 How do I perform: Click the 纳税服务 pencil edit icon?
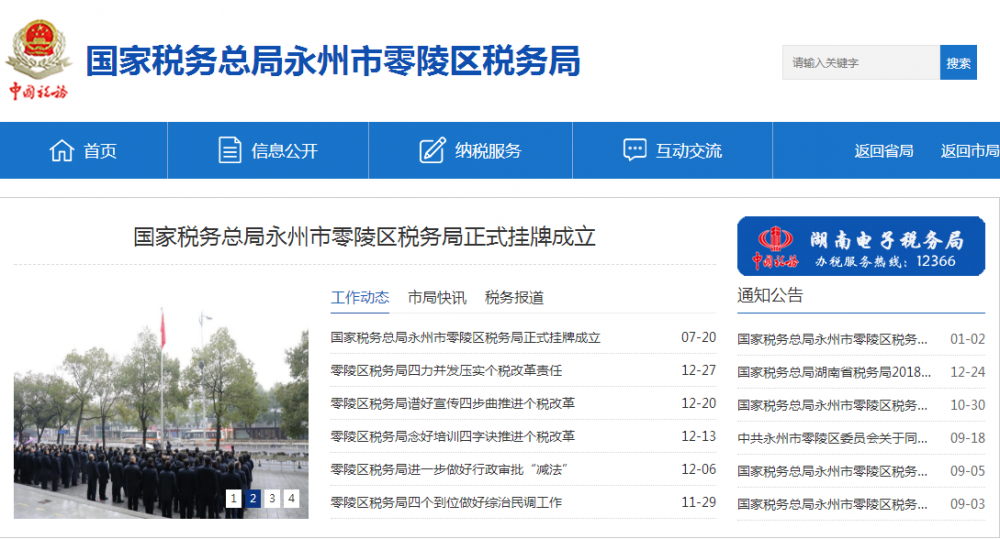click(x=432, y=151)
